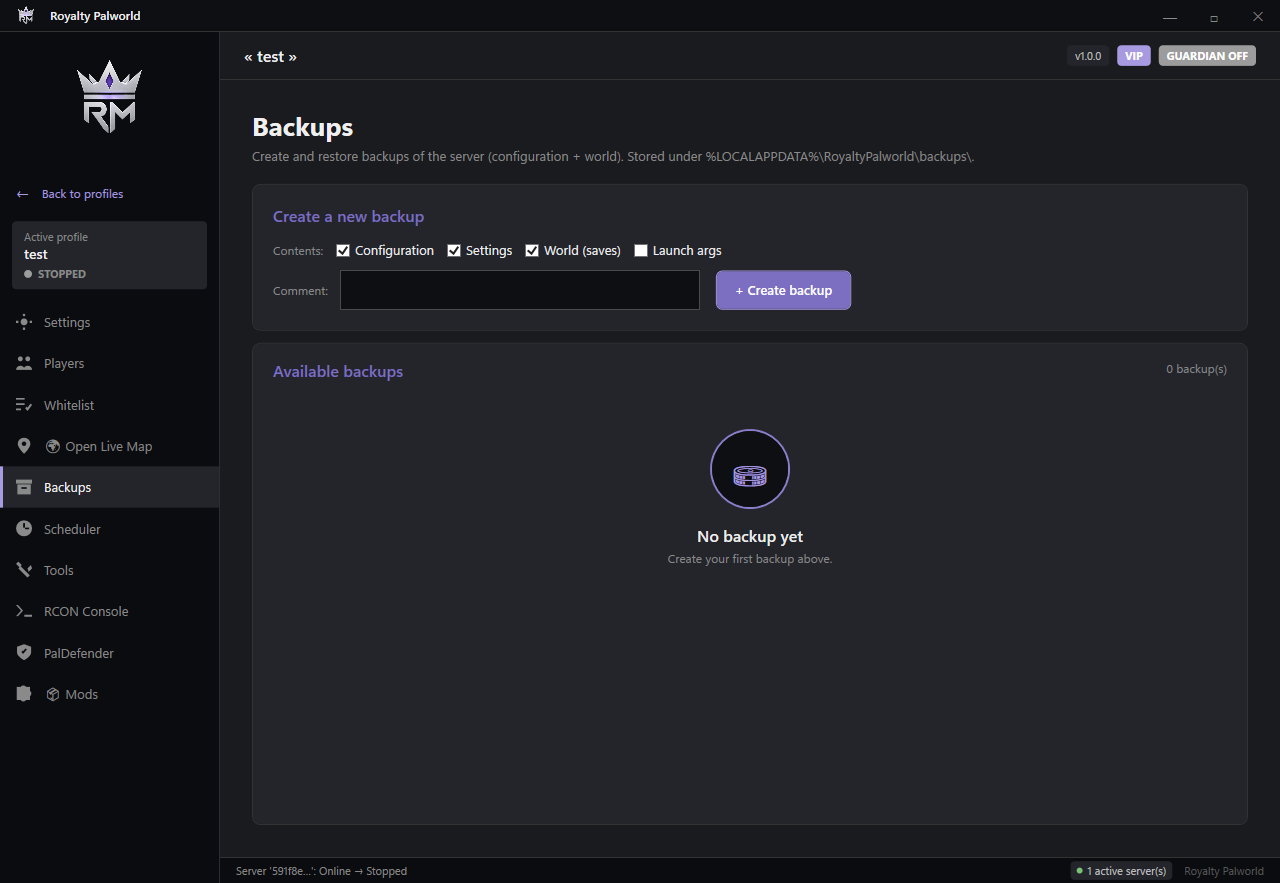This screenshot has width=1280, height=883.
Task: Click the '0 backup(s)' counter text
Action: pyautogui.click(x=1196, y=369)
